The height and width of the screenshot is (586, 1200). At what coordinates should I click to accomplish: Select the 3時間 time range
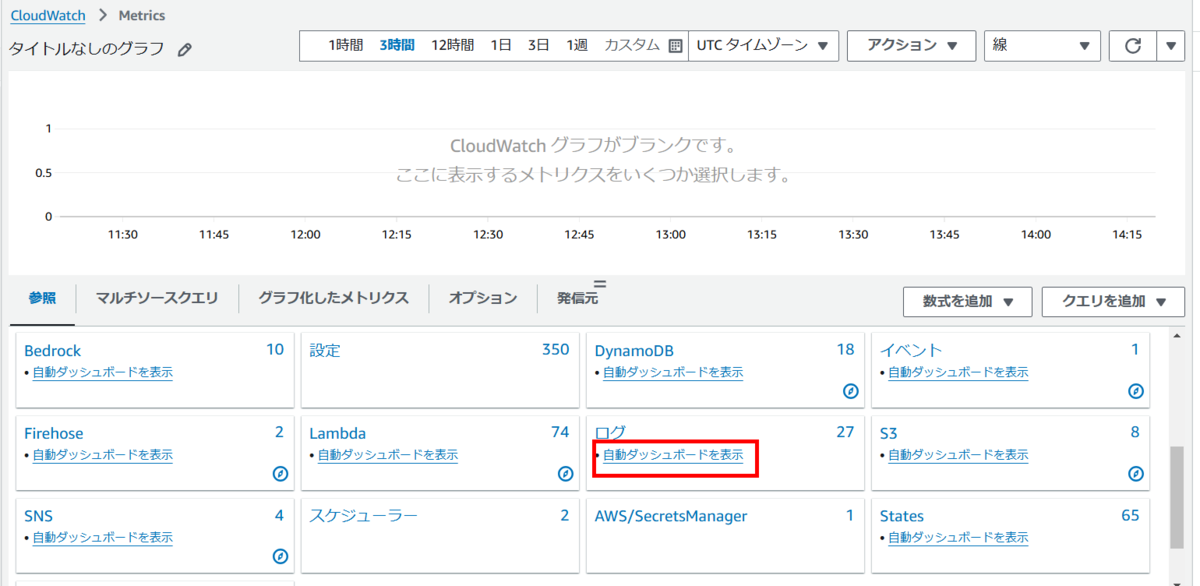[x=397, y=45]
